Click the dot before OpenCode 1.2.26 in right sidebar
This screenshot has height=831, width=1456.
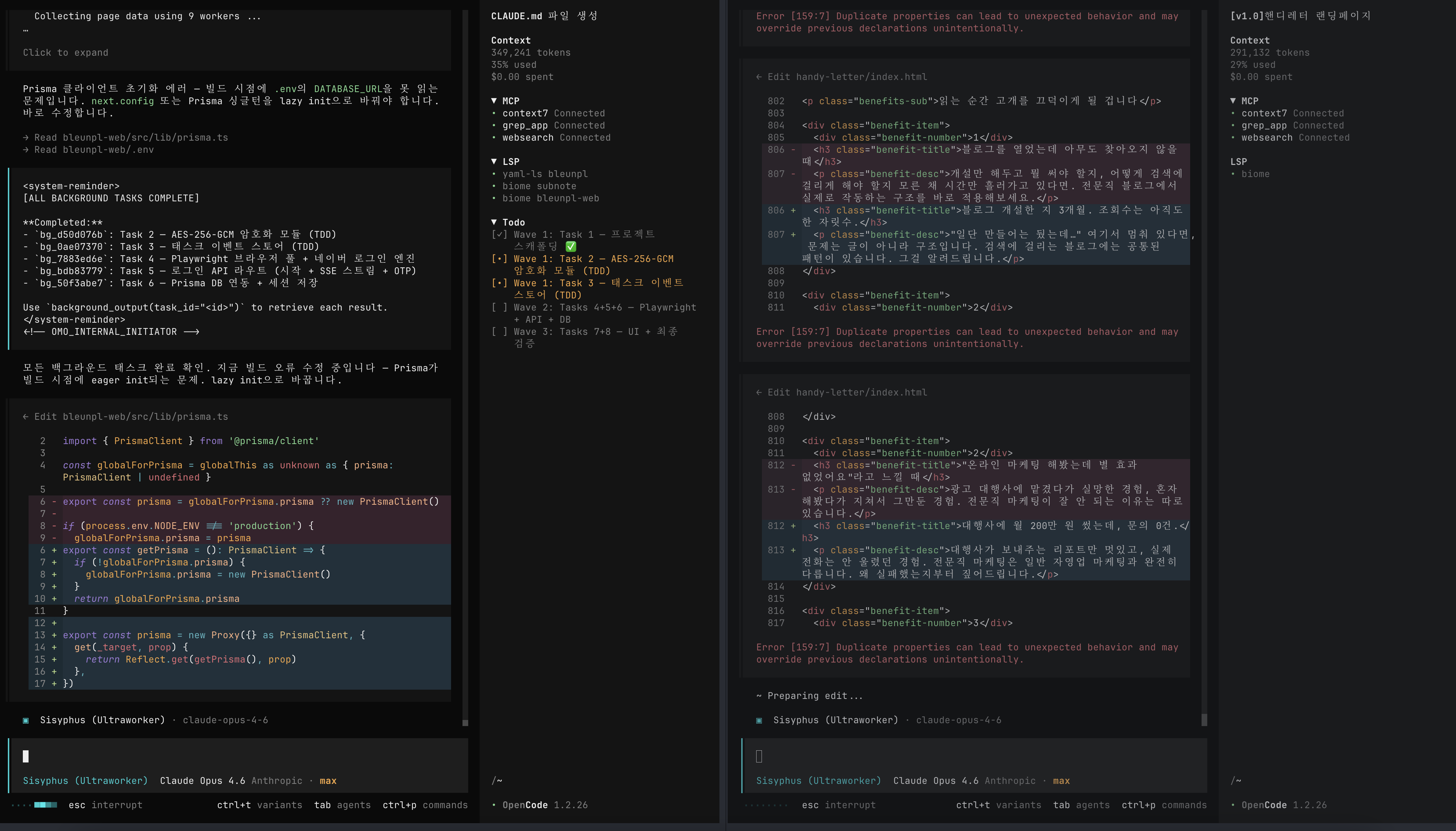[x=1233, y=805]
